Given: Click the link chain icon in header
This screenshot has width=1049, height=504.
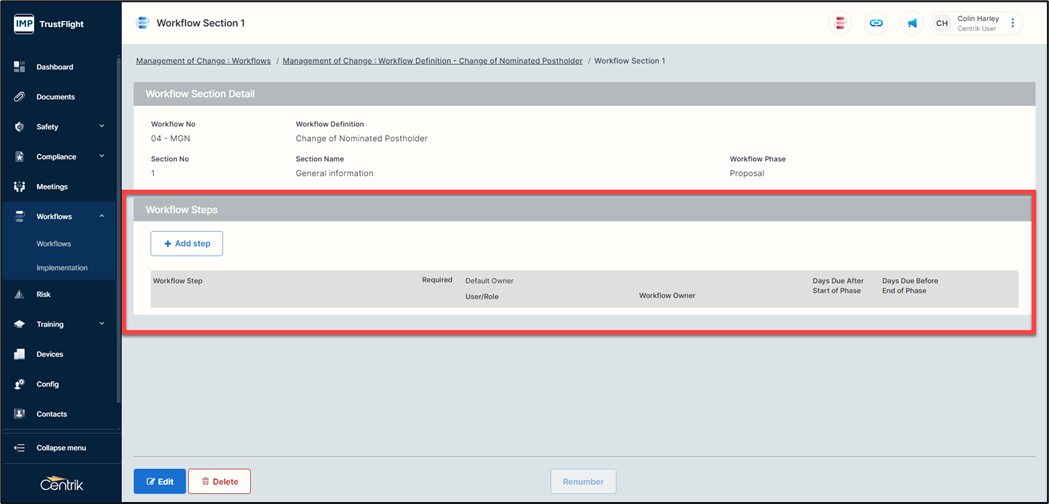Looking at the screenshot, I should click(876, 23).
